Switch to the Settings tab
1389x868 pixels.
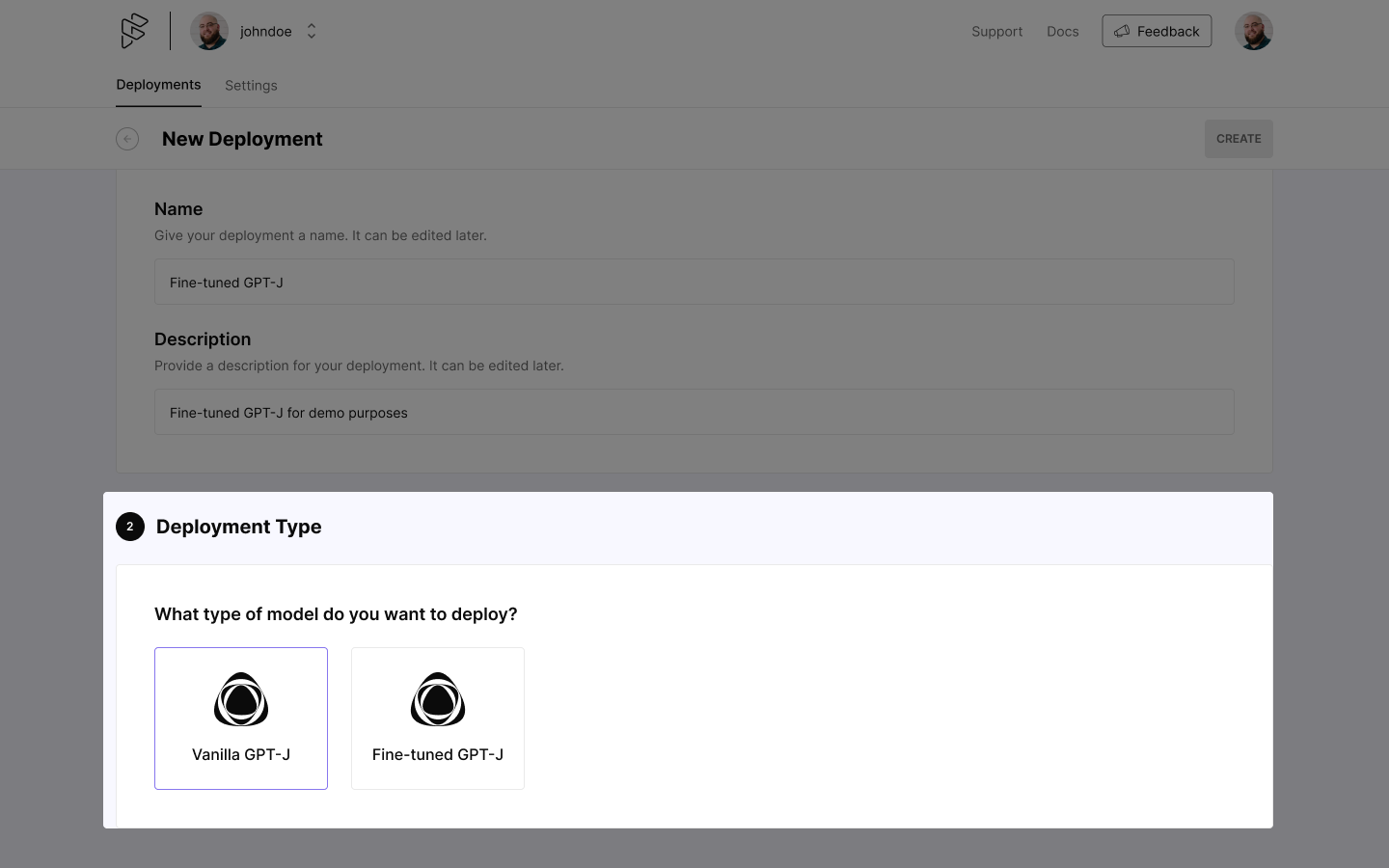251,86
